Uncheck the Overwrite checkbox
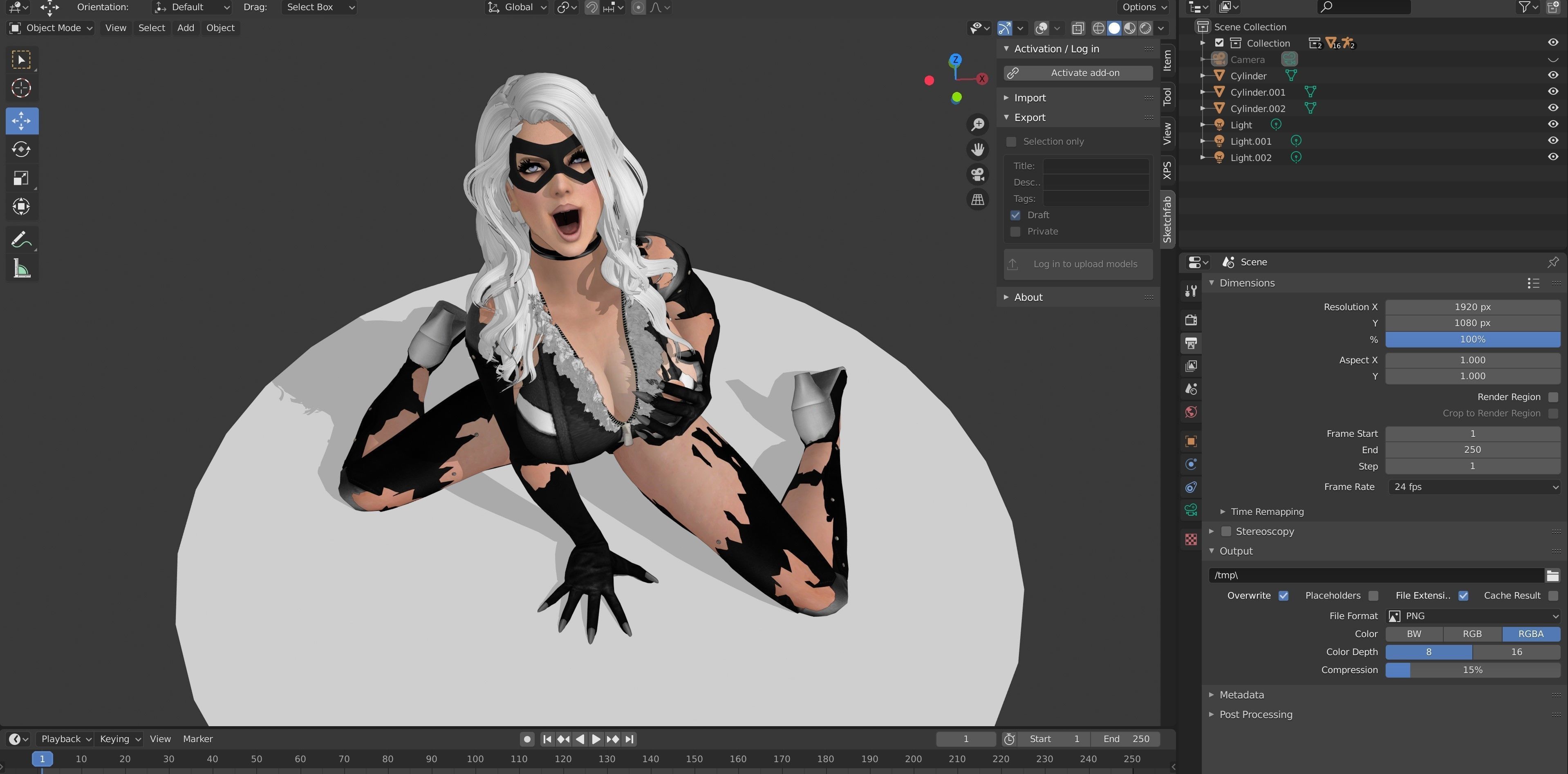The width and height of the screenshot is (1568, 774). 1284,596
